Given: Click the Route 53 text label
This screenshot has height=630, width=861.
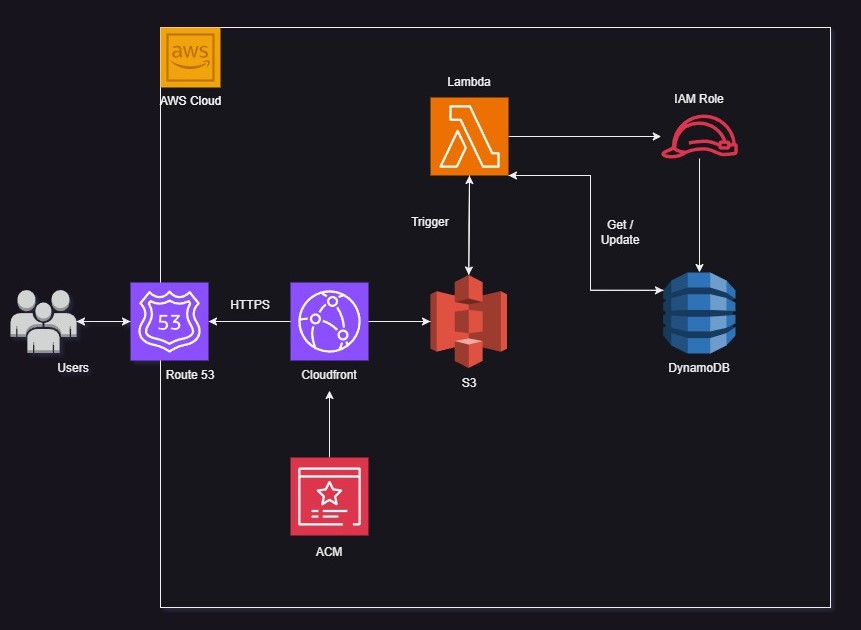Looking at the screenshot, I should pyautogui.click(x=190, y=375).
